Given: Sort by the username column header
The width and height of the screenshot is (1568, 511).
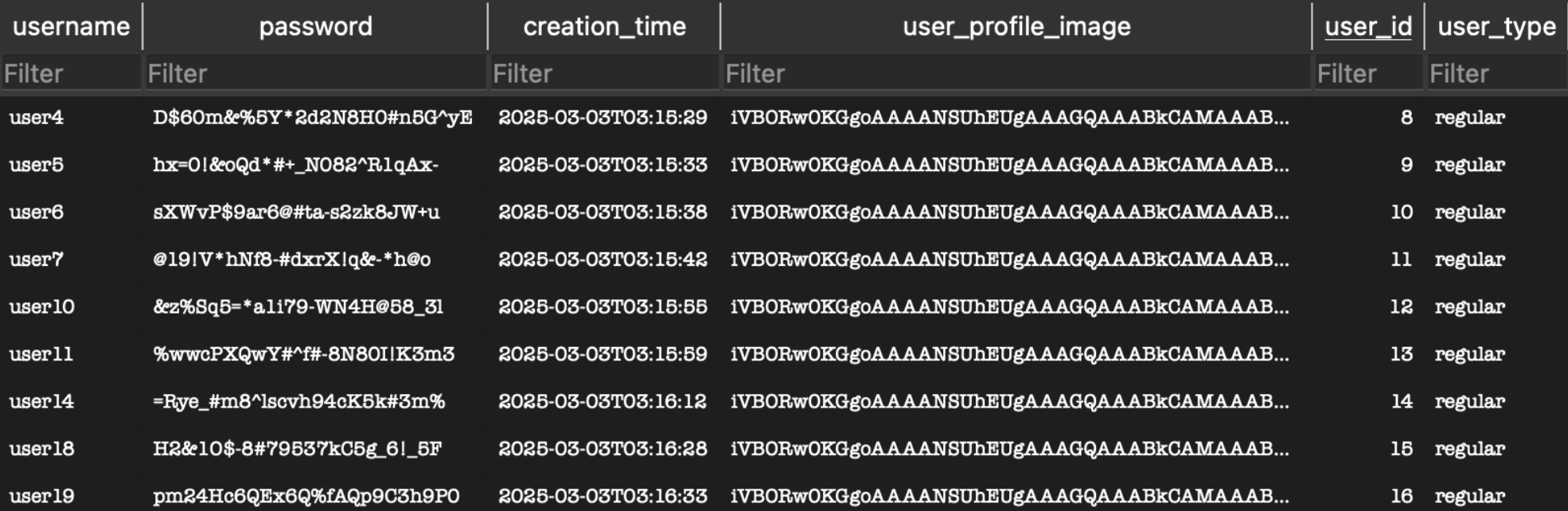Looking at the screenshot, I should (x=71, y=26).
